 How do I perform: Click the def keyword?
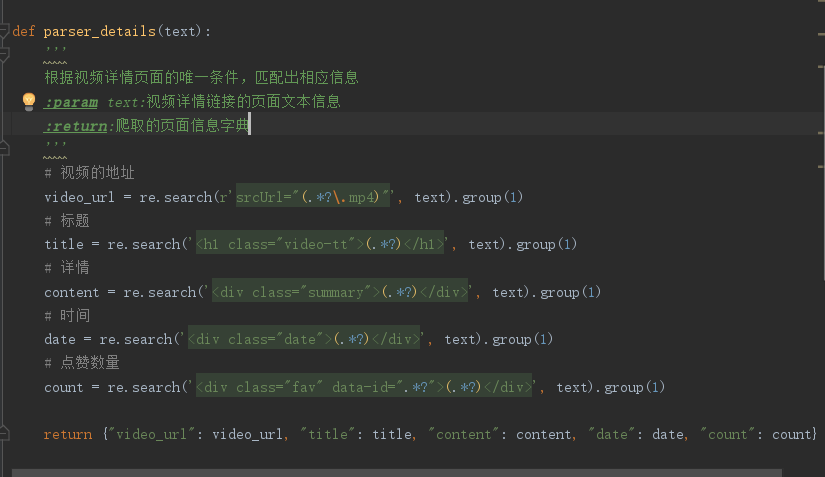tap(24, 32)
